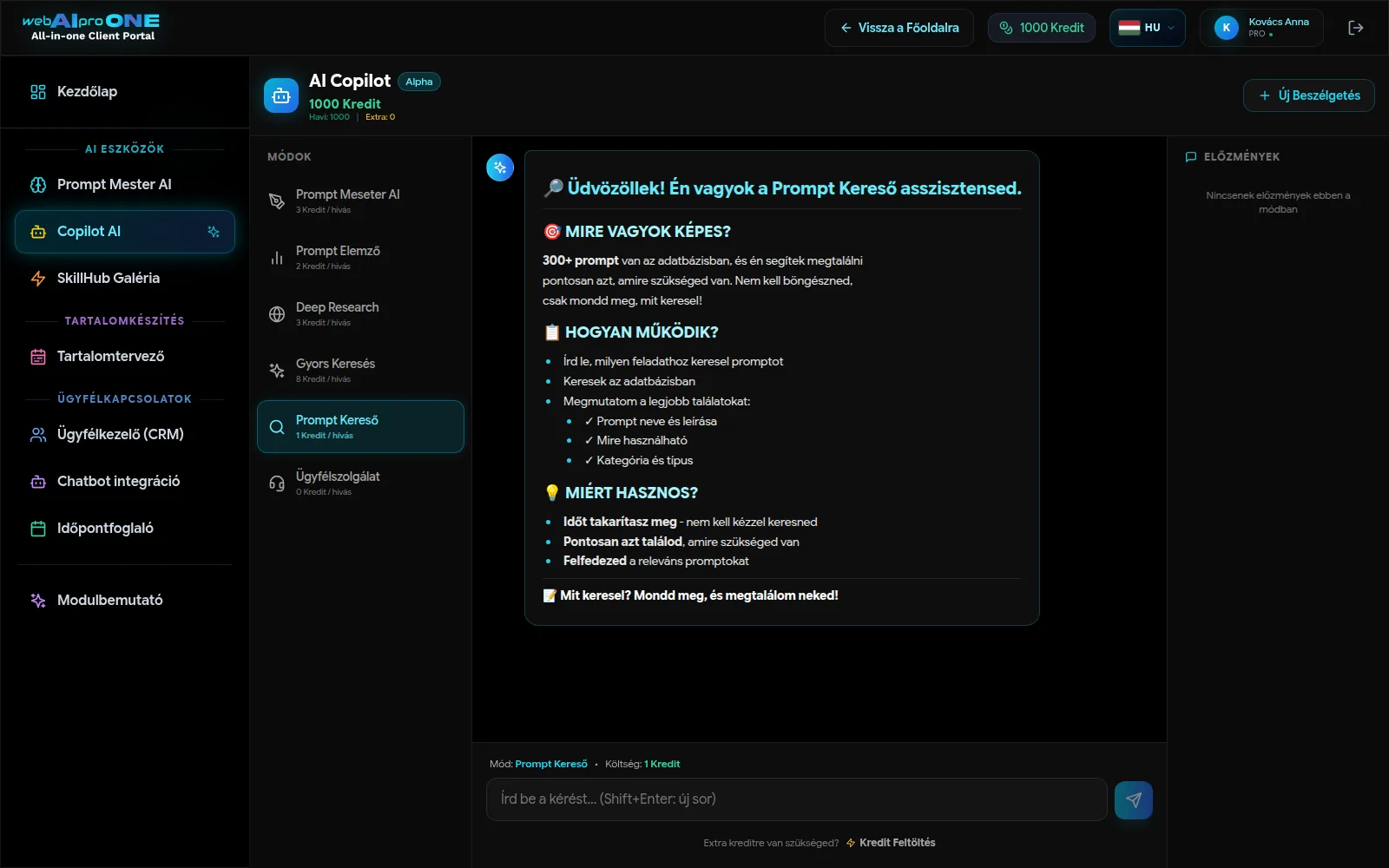Click the SkillHub Galéria lightning icon
This screenshot has height=868, width=1389.
click(38, 279)
